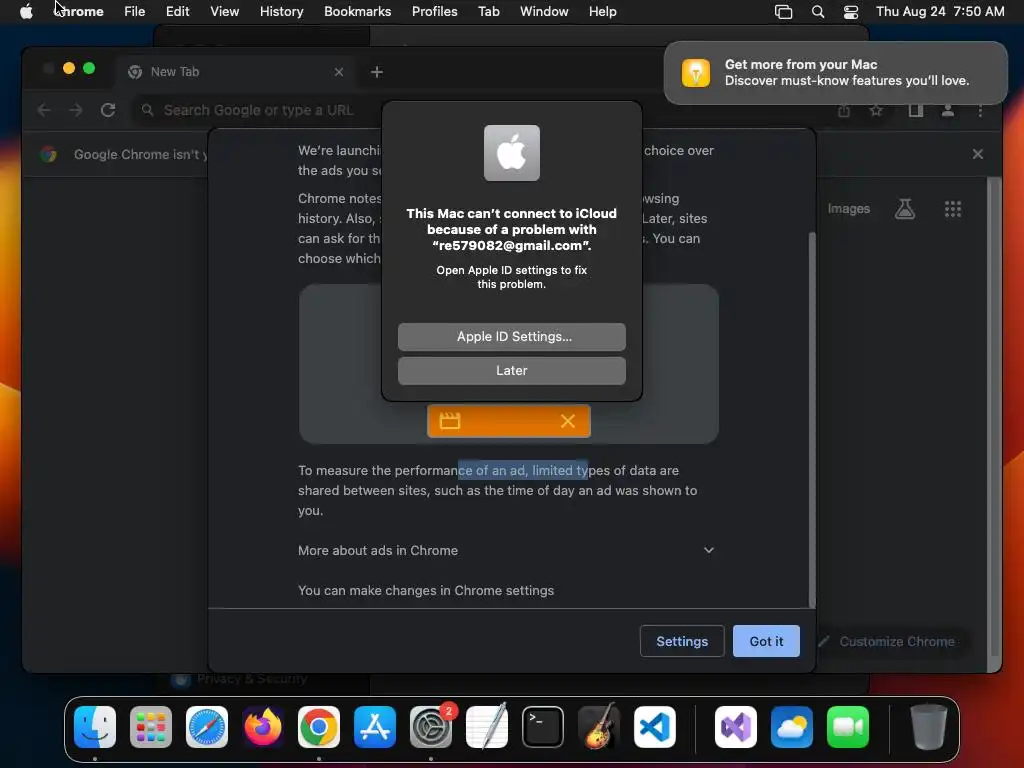The image size is (1024, 768).
Task: Open Apple ID Settings from the iCloud alert
Action: 511,336
